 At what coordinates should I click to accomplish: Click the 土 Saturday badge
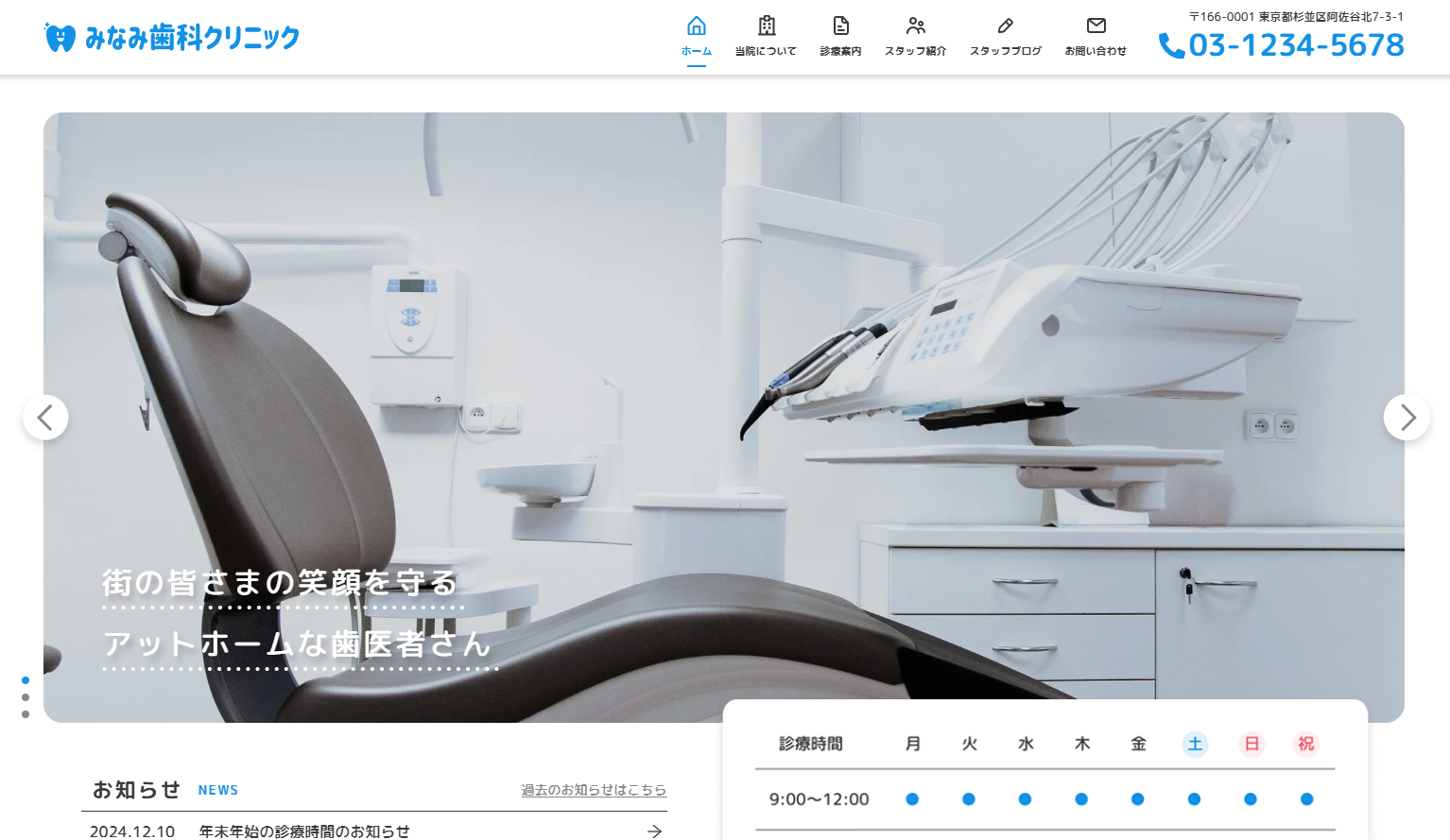tap(1195, 744)
